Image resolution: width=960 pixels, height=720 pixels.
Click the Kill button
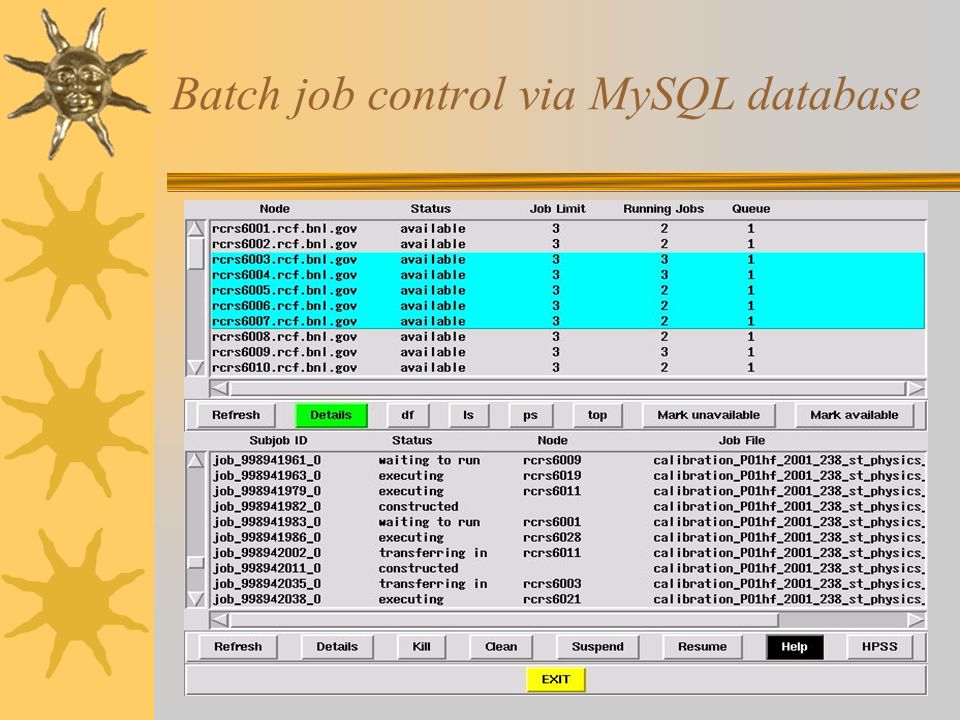[421, 647]
